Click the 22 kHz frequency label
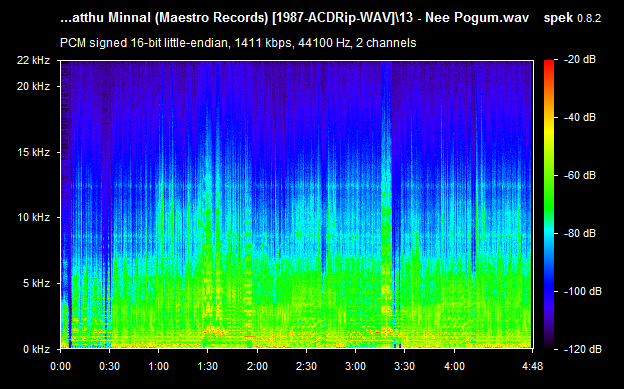This screenshot has width=624, height=389. point(33,61)
